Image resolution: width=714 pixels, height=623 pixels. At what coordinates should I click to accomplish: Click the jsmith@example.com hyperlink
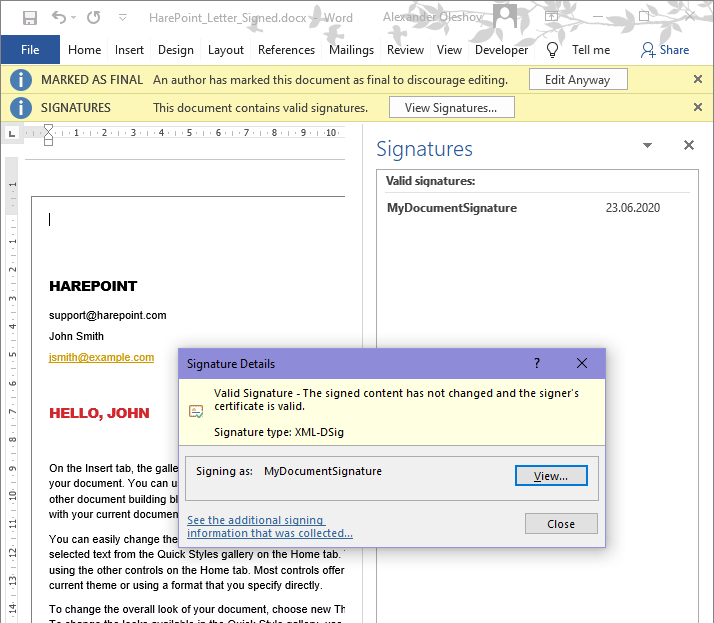click(x=101, y=357)
